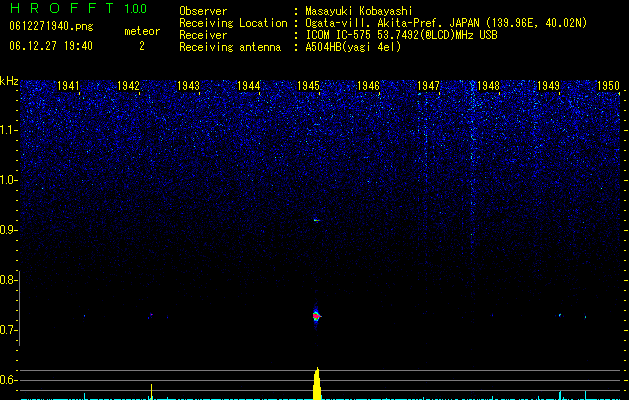Click the filename 0612271940.png text
This screenshot has height=400, width=629.
[51, 26]
